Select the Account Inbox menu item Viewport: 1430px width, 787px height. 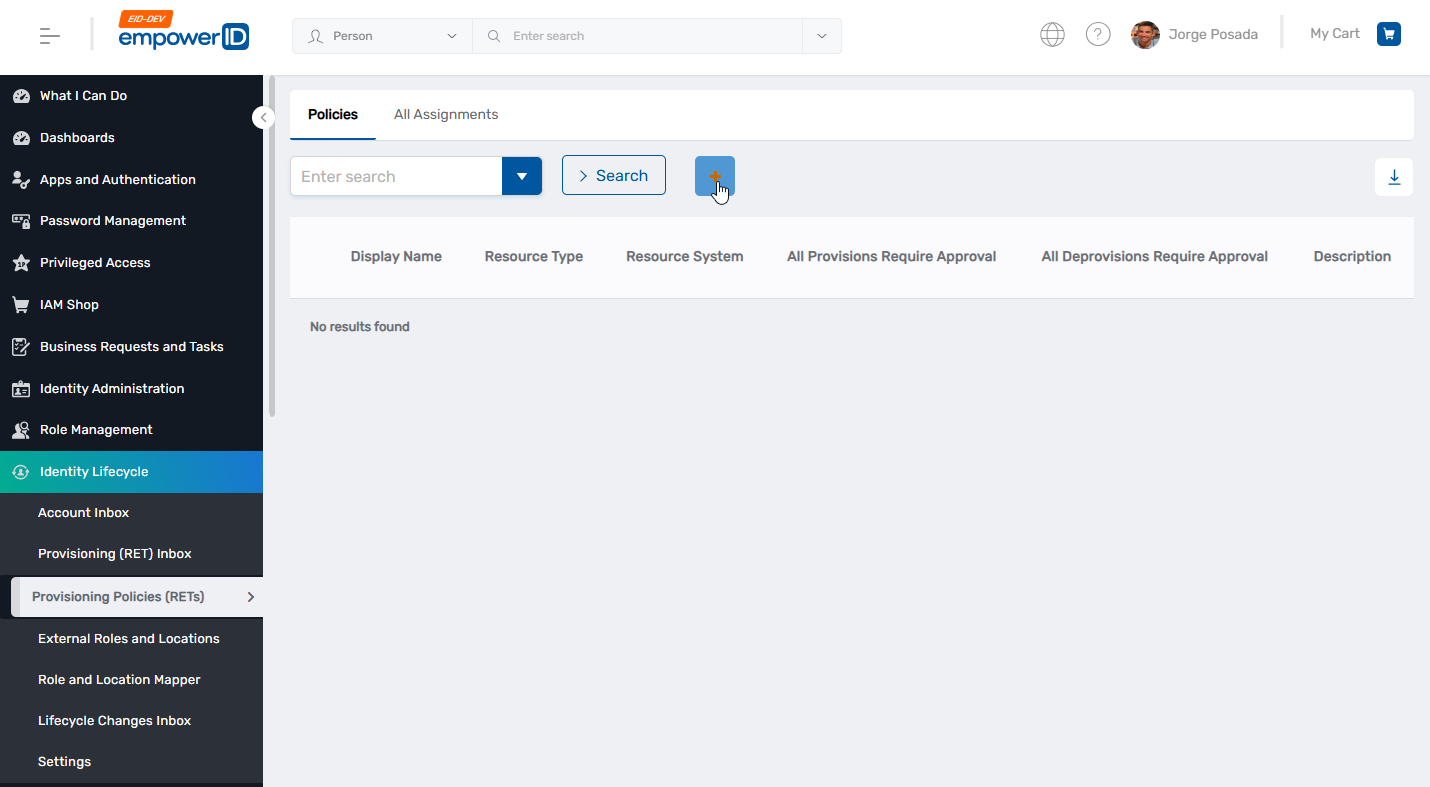(x=83, y=512)
